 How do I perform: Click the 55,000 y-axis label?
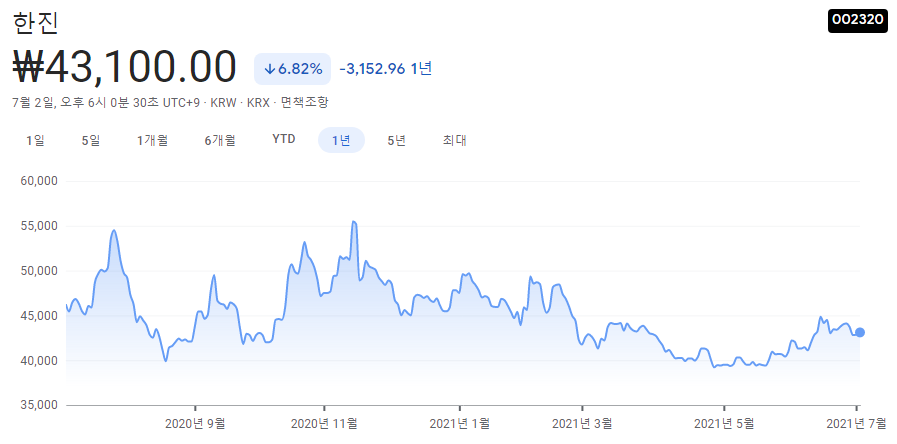click(x=39, y=226)
